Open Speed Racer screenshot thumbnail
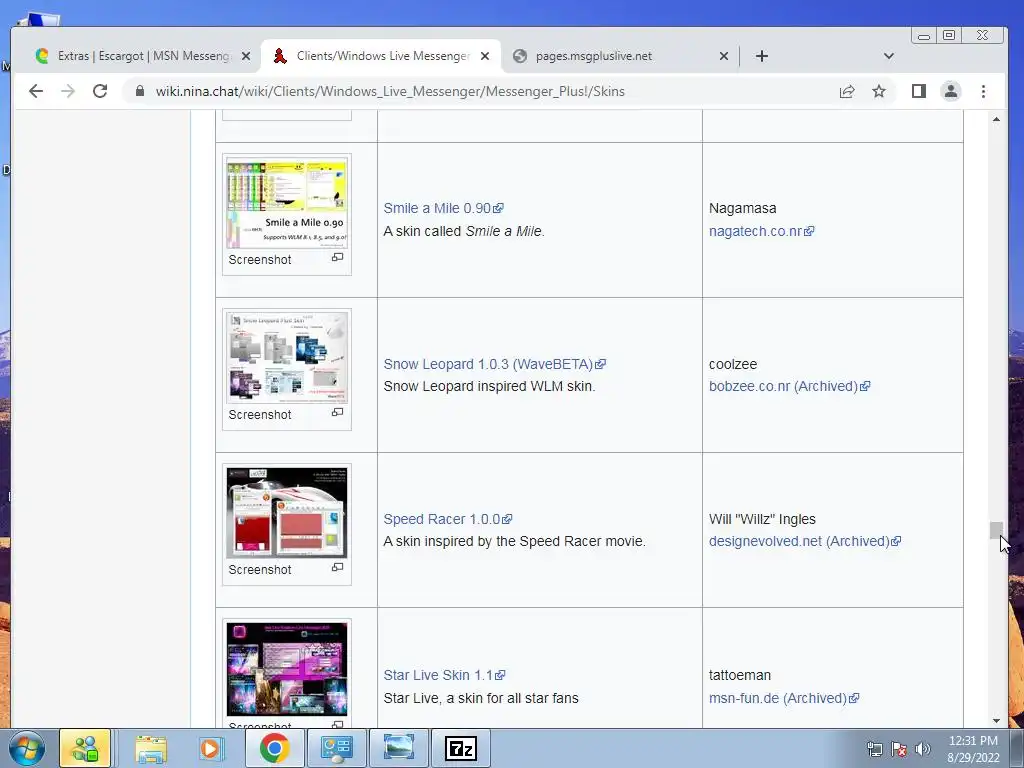 coord(287,513)
